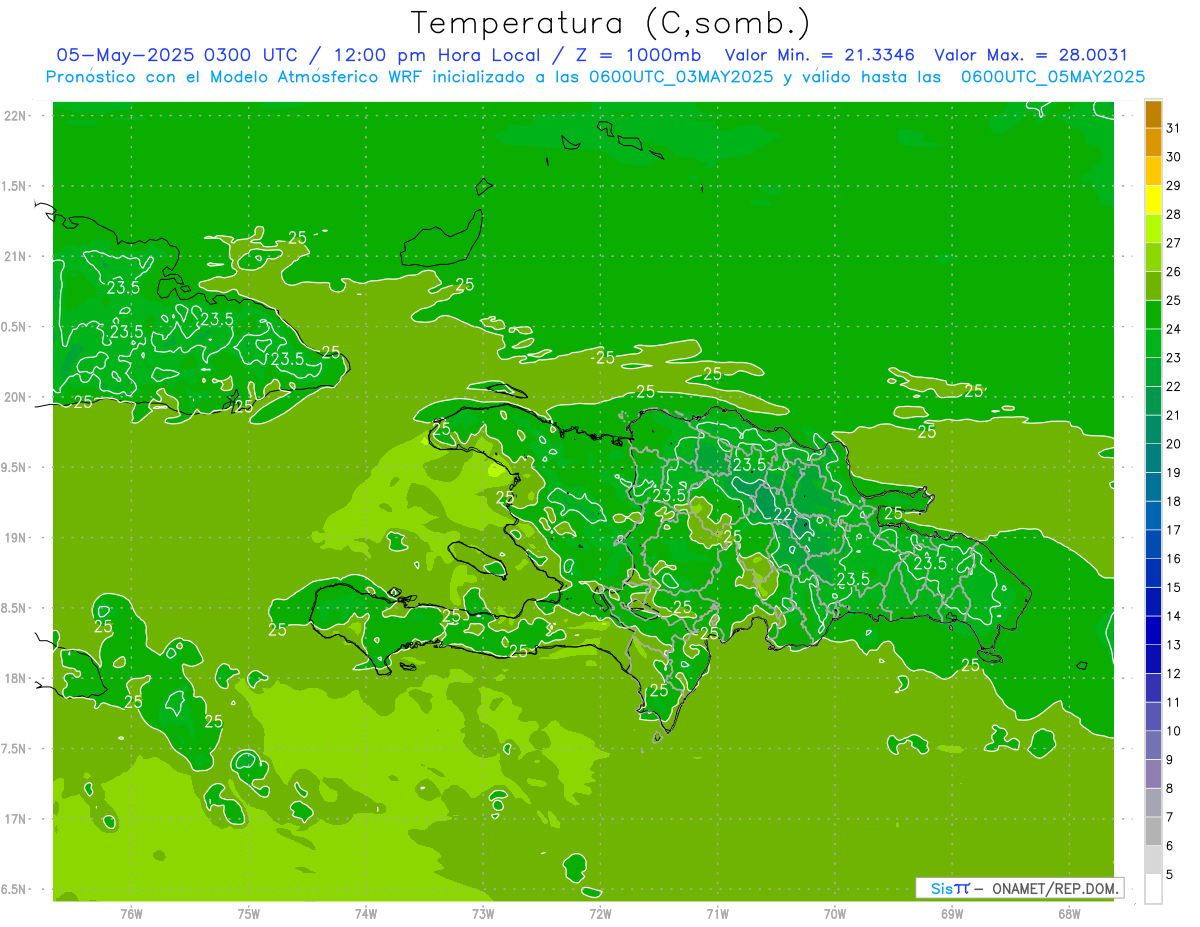
Task: Click the "Temperatura (C,somb.)" map title
Action: point(610,23)
